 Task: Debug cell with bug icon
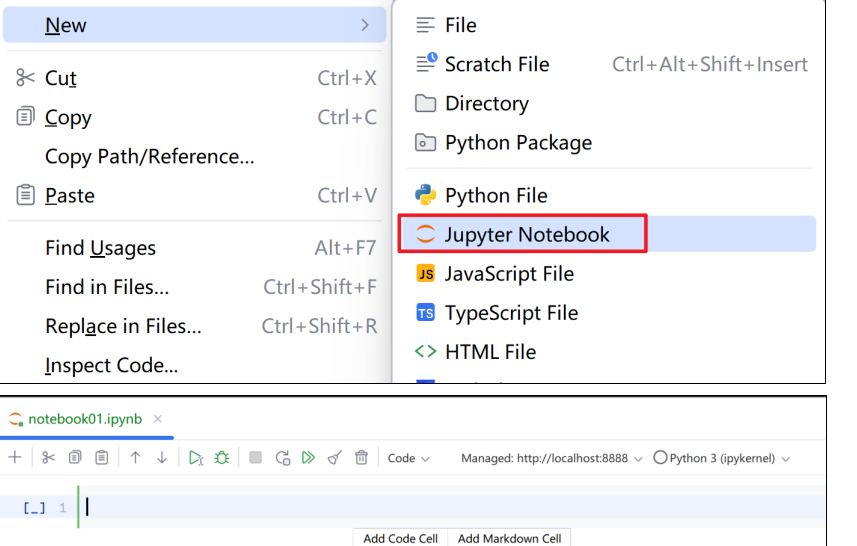222,457
